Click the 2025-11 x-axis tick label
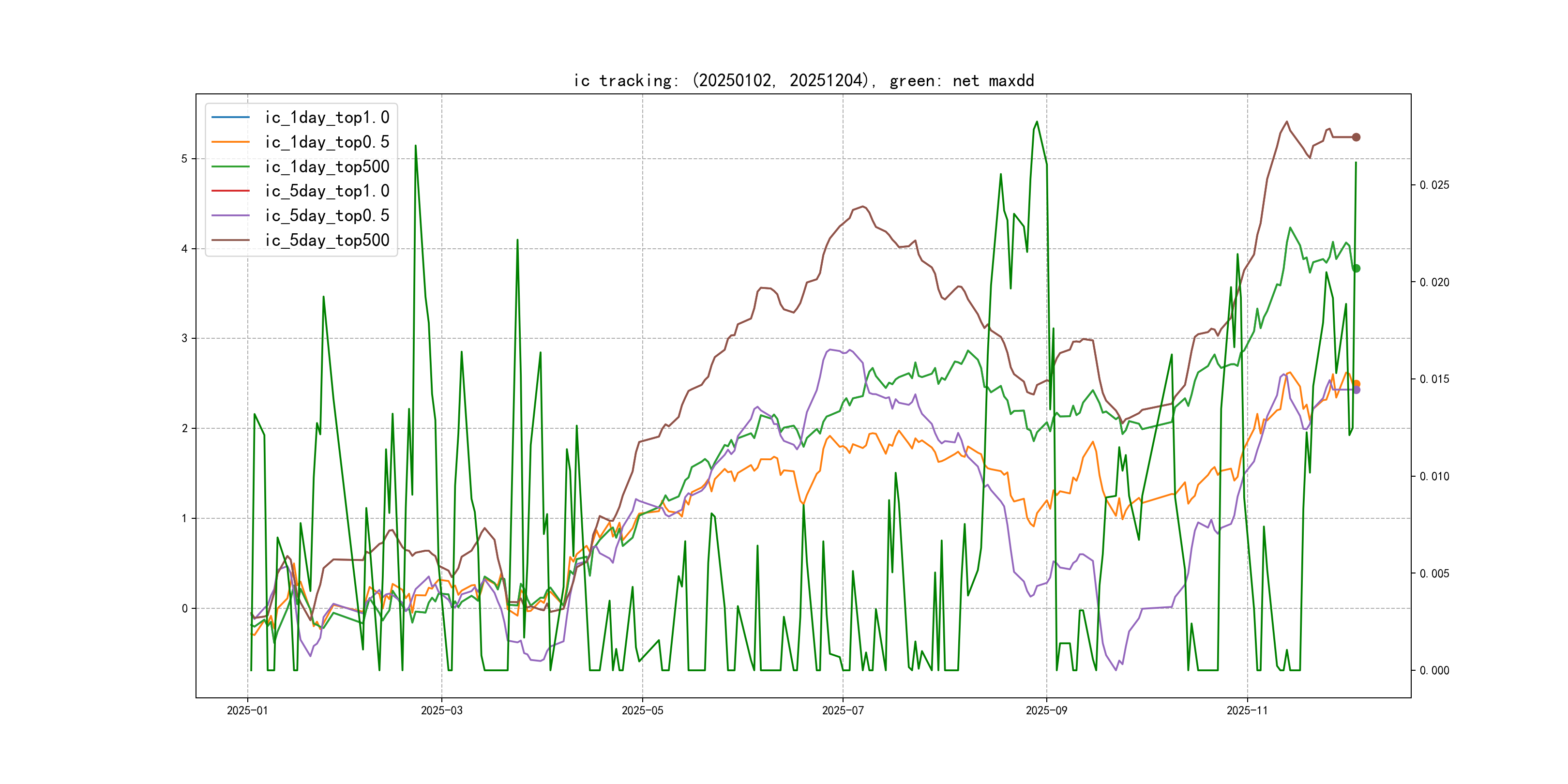Image resolution: width=1568 pixels, height=784 pixels. [1247, 710]
